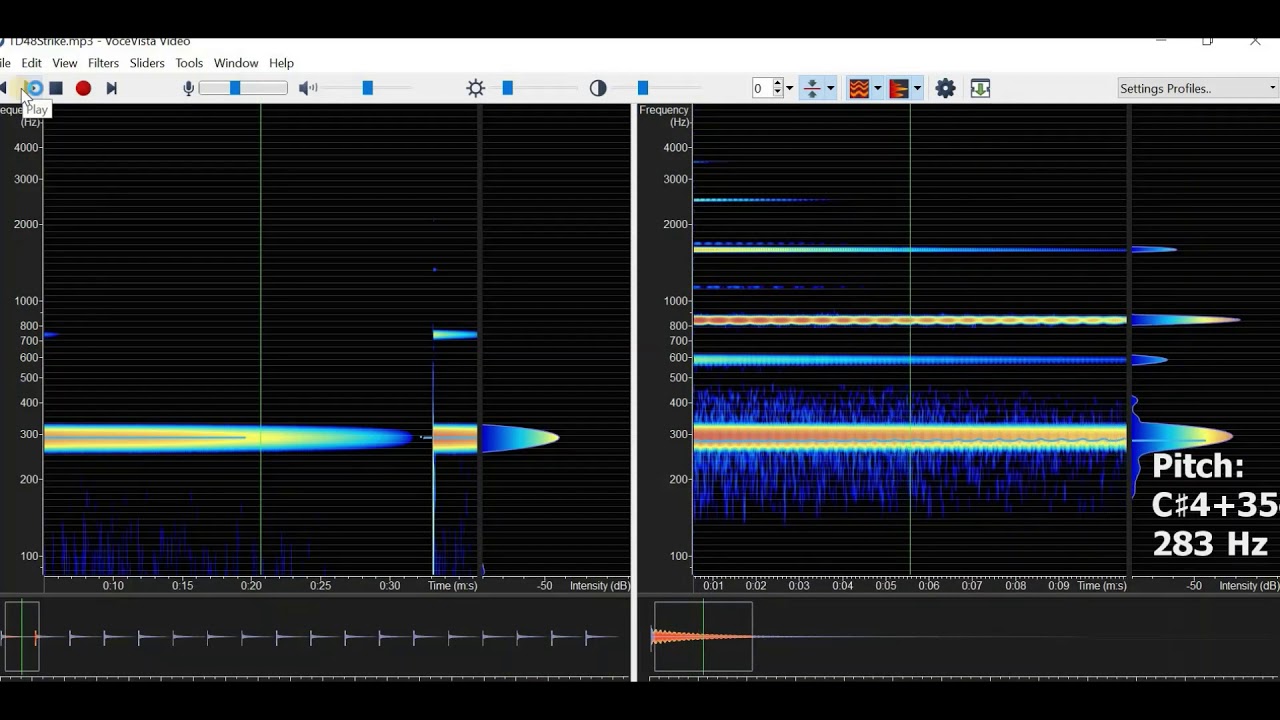Click the brightness slider handle
The image size is (1280, 720).
pyautogui.click(x=507, y=88)
